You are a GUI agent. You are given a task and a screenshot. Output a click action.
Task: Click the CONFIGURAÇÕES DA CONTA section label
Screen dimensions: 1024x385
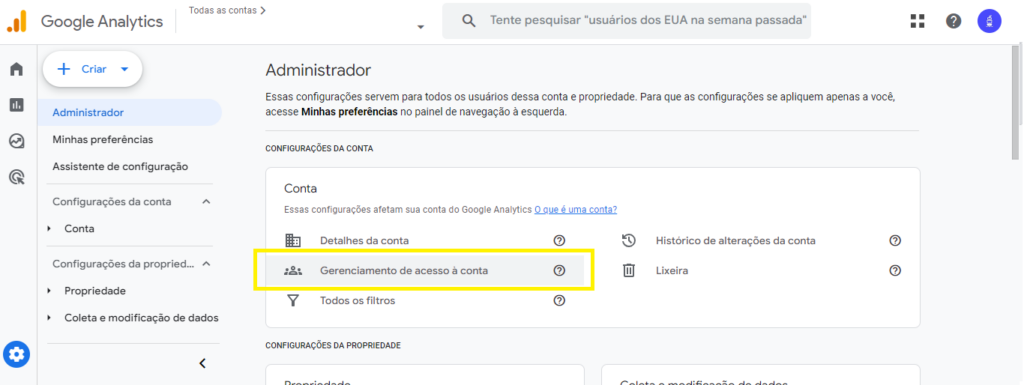click(x=319, y=149)
